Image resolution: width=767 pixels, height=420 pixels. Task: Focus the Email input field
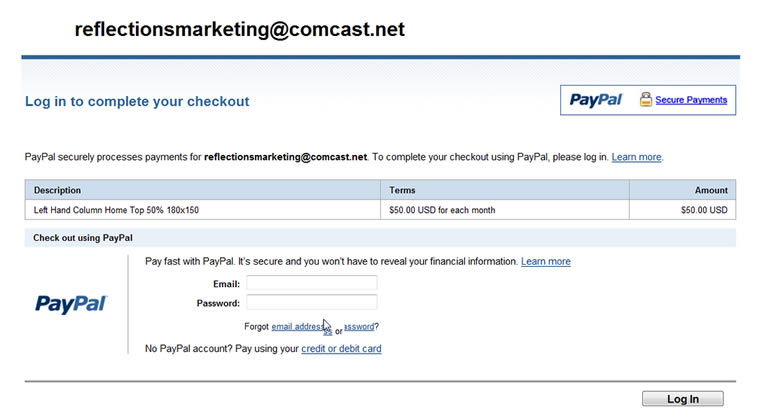click(x=312, y=283)
